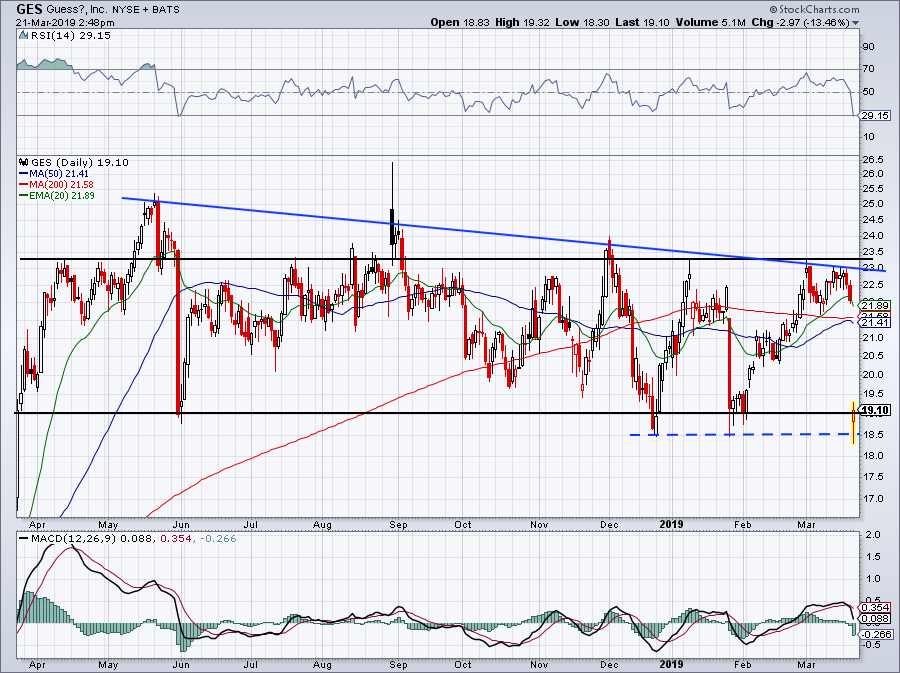The width and height of the screenshot is (900, 673).
Task: Click the green EMA(20) line marker in legend
Action: 24,196
